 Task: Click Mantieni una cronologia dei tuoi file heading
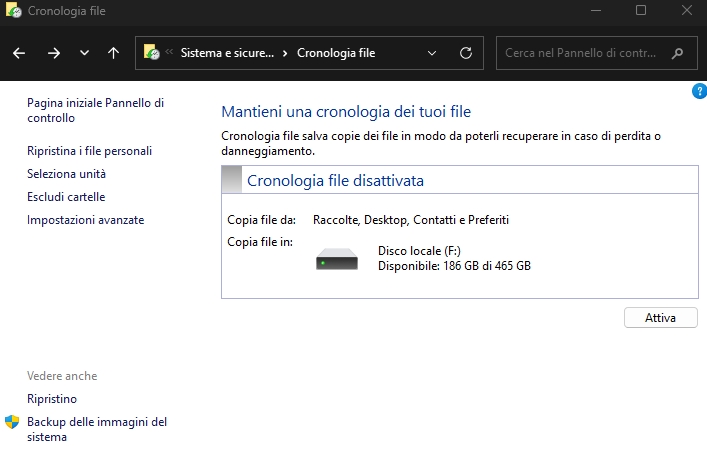[x=346, y=111]
